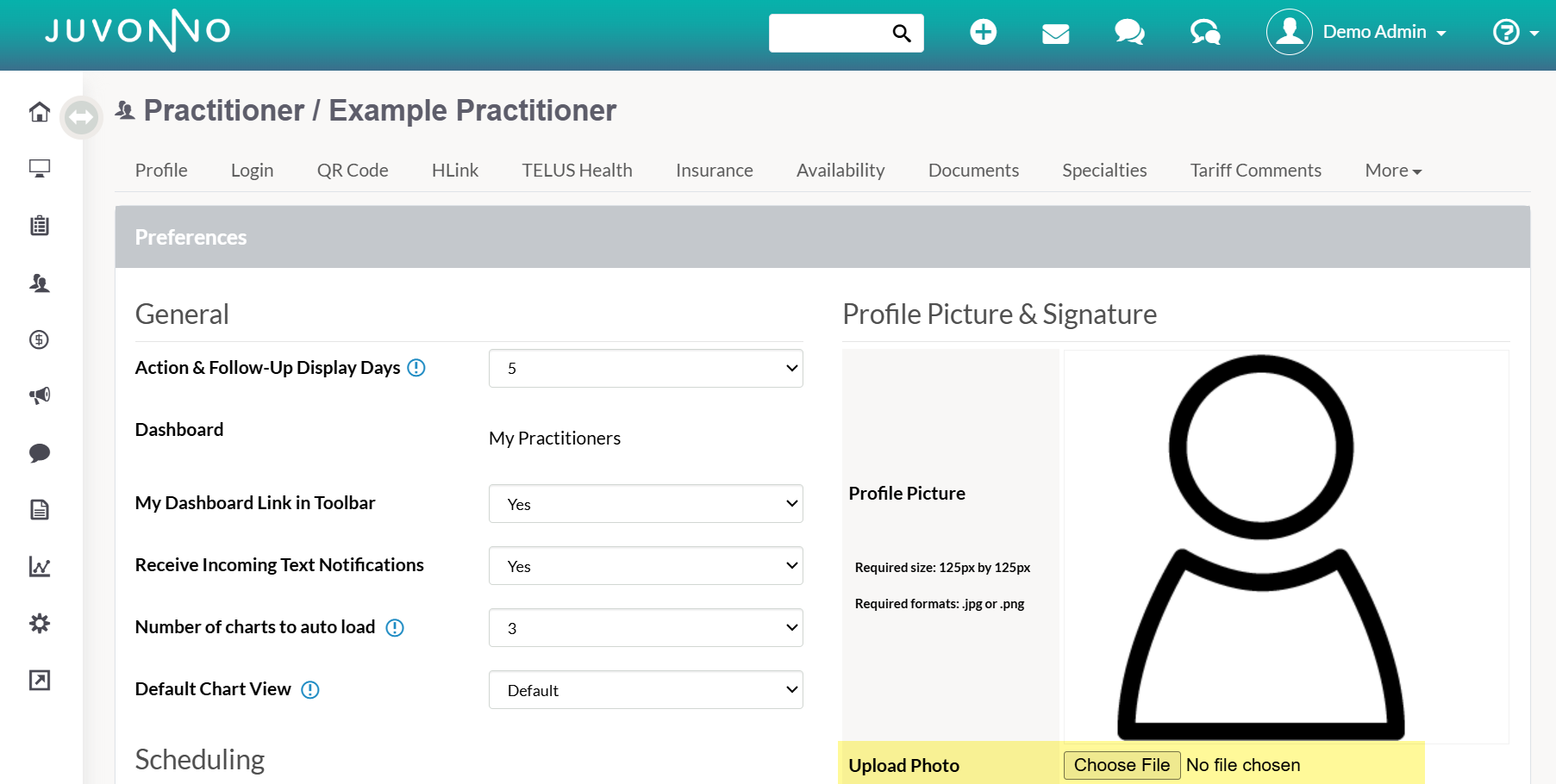The width and height of the screenshot is (1556, 784).
Task: Expand the More tab menu
Action: [1393, 171]
